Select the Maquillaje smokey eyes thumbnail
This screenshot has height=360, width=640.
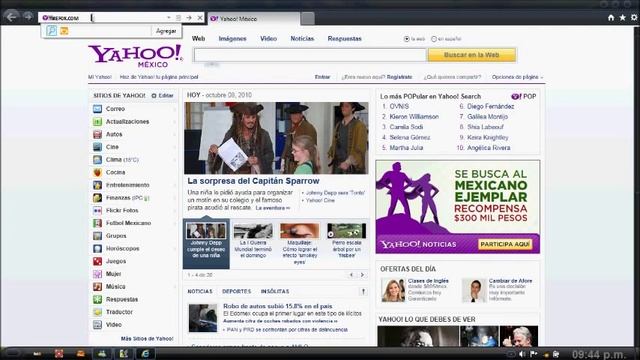click(x=300, y=231)
